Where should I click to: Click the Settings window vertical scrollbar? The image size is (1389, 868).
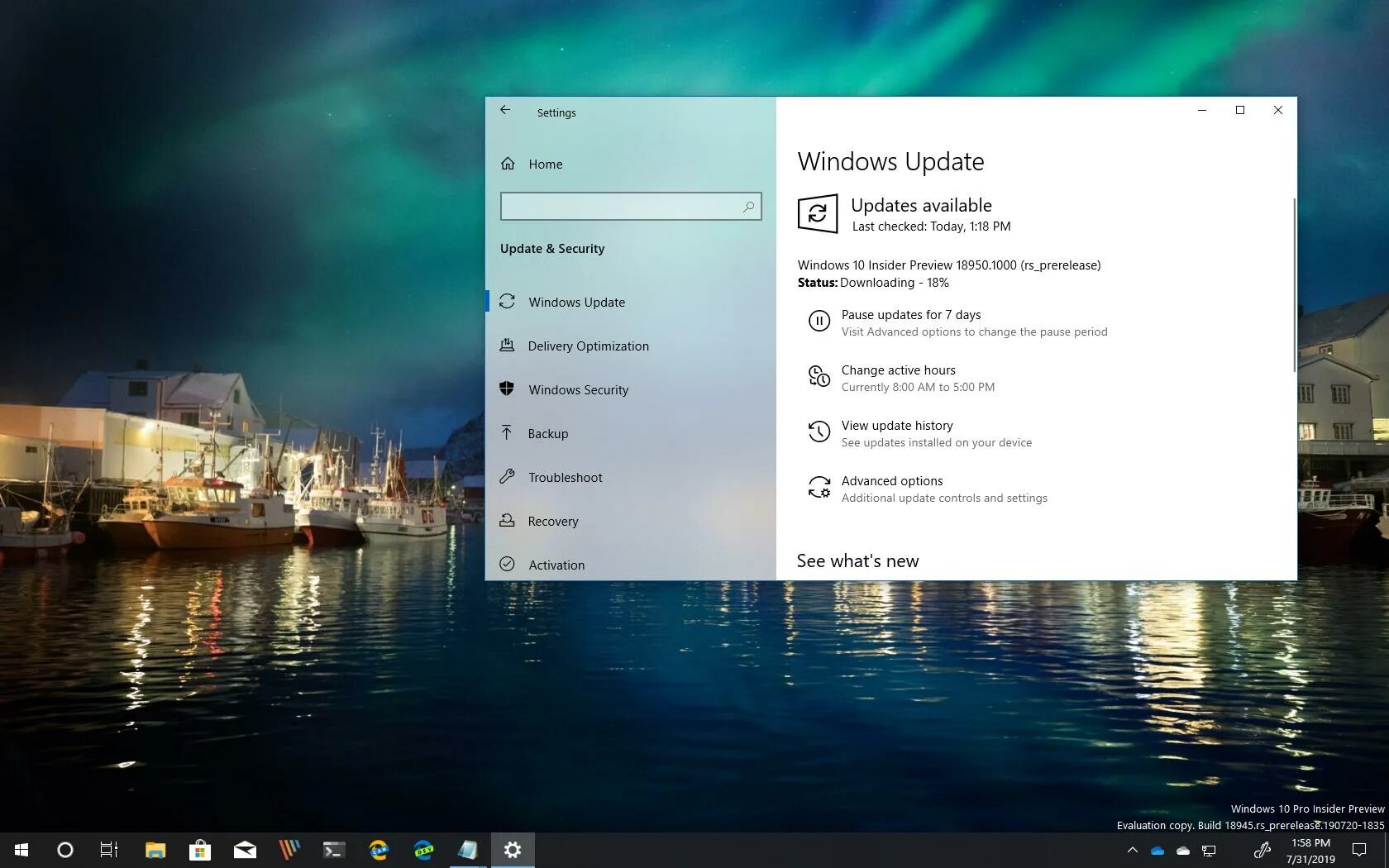click(1294, 285)
